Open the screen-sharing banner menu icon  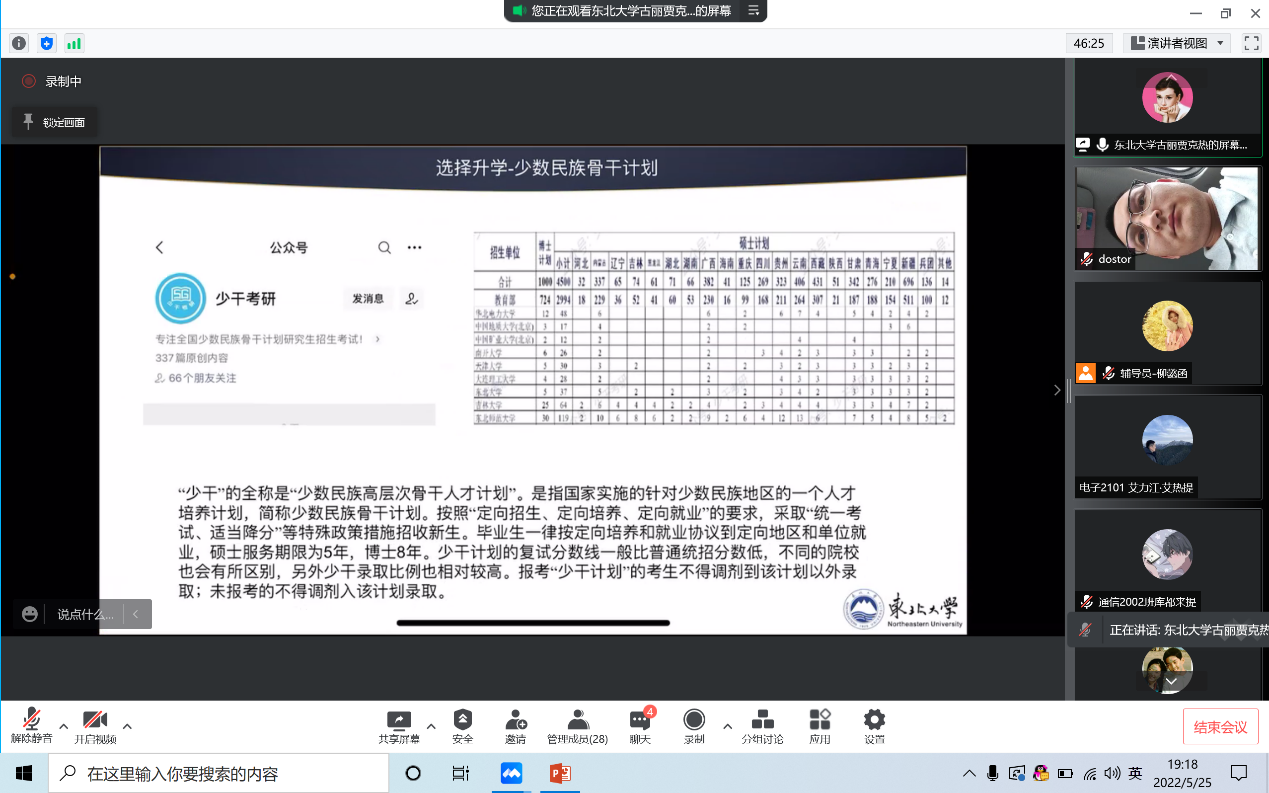[754, 11]
